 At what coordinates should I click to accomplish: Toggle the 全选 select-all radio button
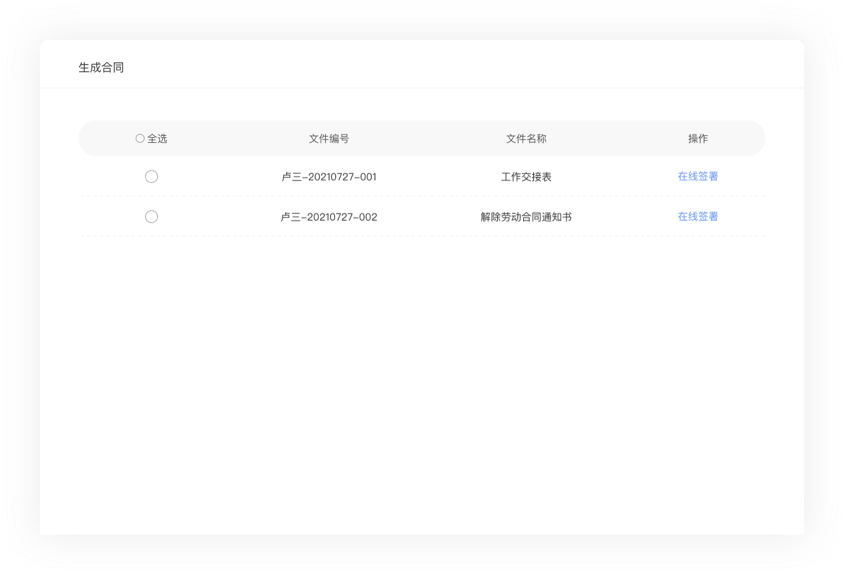(140, 138)
